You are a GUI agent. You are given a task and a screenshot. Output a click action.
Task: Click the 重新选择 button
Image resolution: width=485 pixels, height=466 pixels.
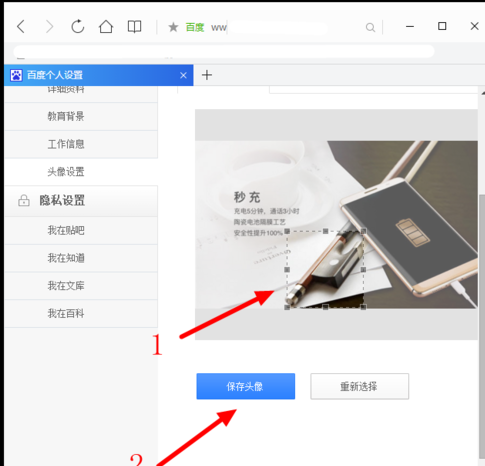point(359,386)
